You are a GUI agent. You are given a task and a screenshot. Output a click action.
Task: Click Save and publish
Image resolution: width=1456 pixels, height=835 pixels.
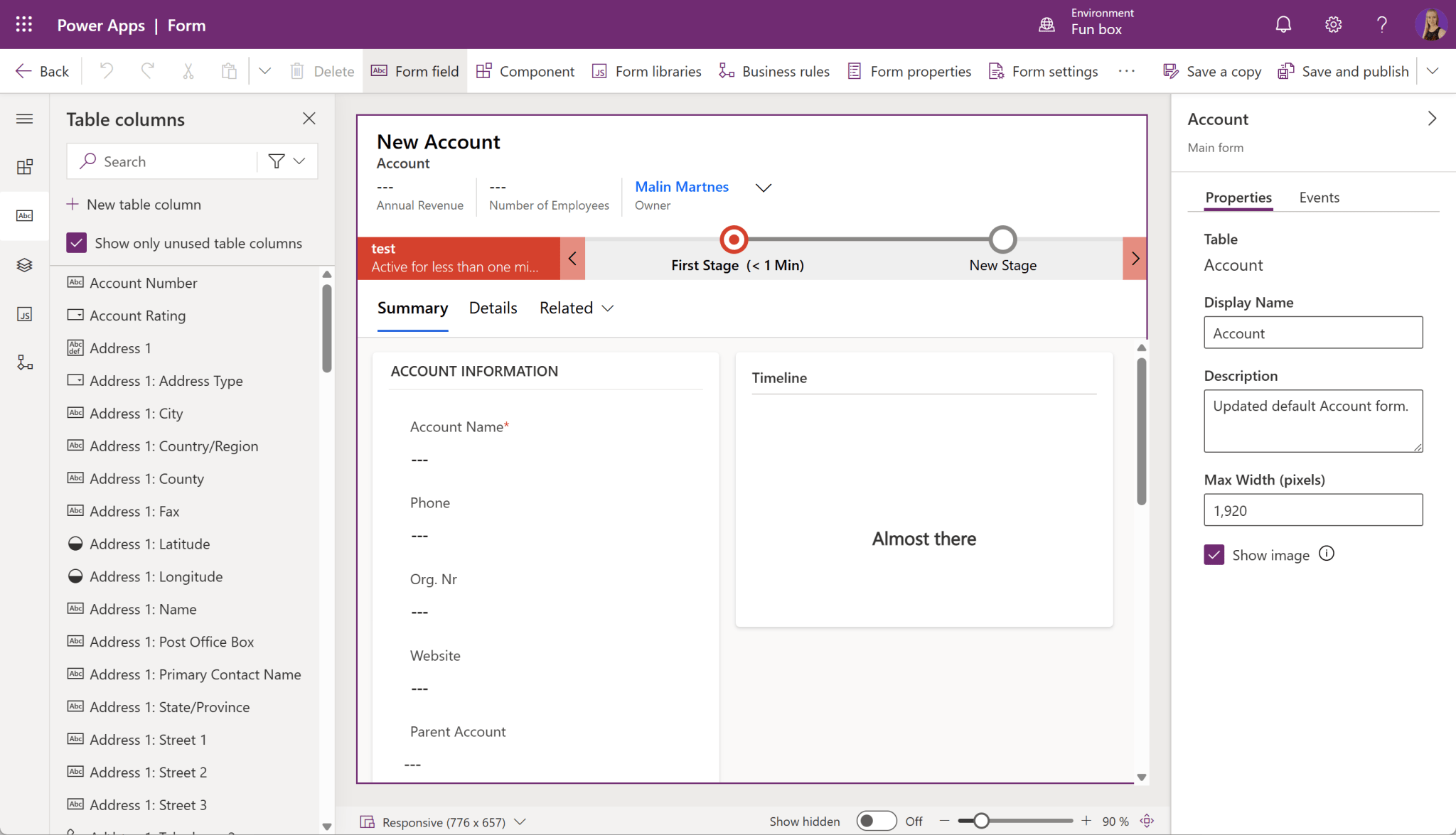coord(1343,71)
